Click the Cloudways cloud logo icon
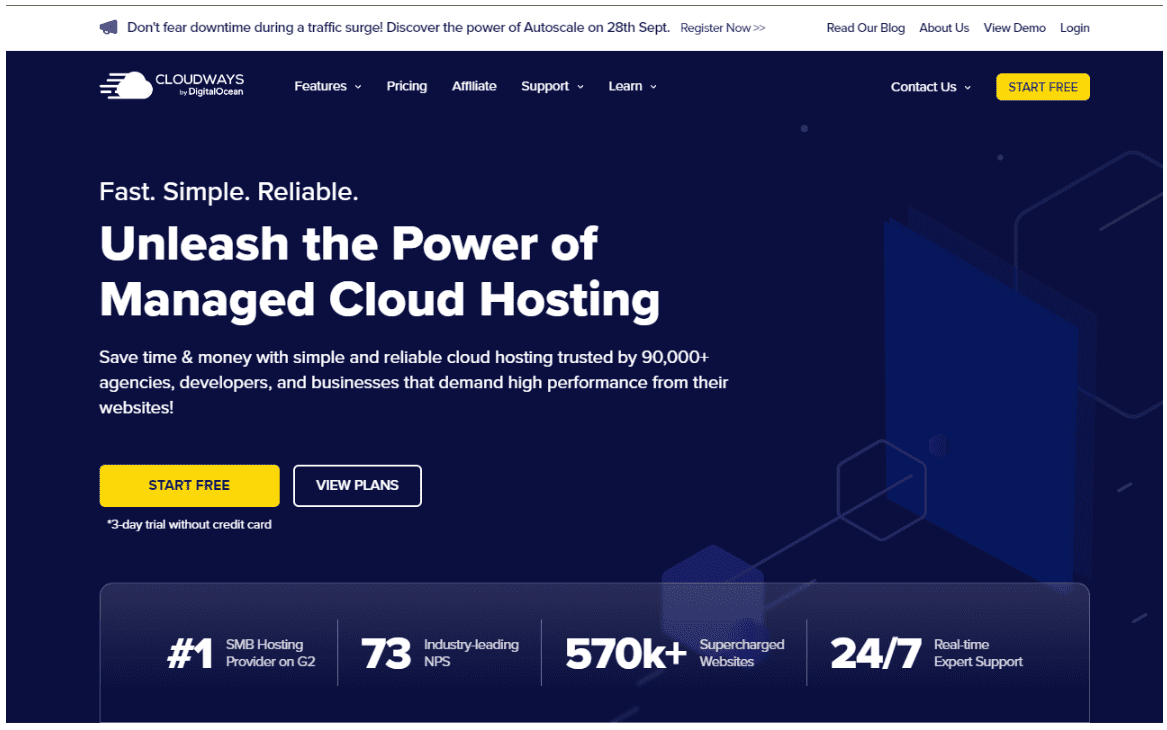Viewport: 1167px width, 730px height. point(127,86)
